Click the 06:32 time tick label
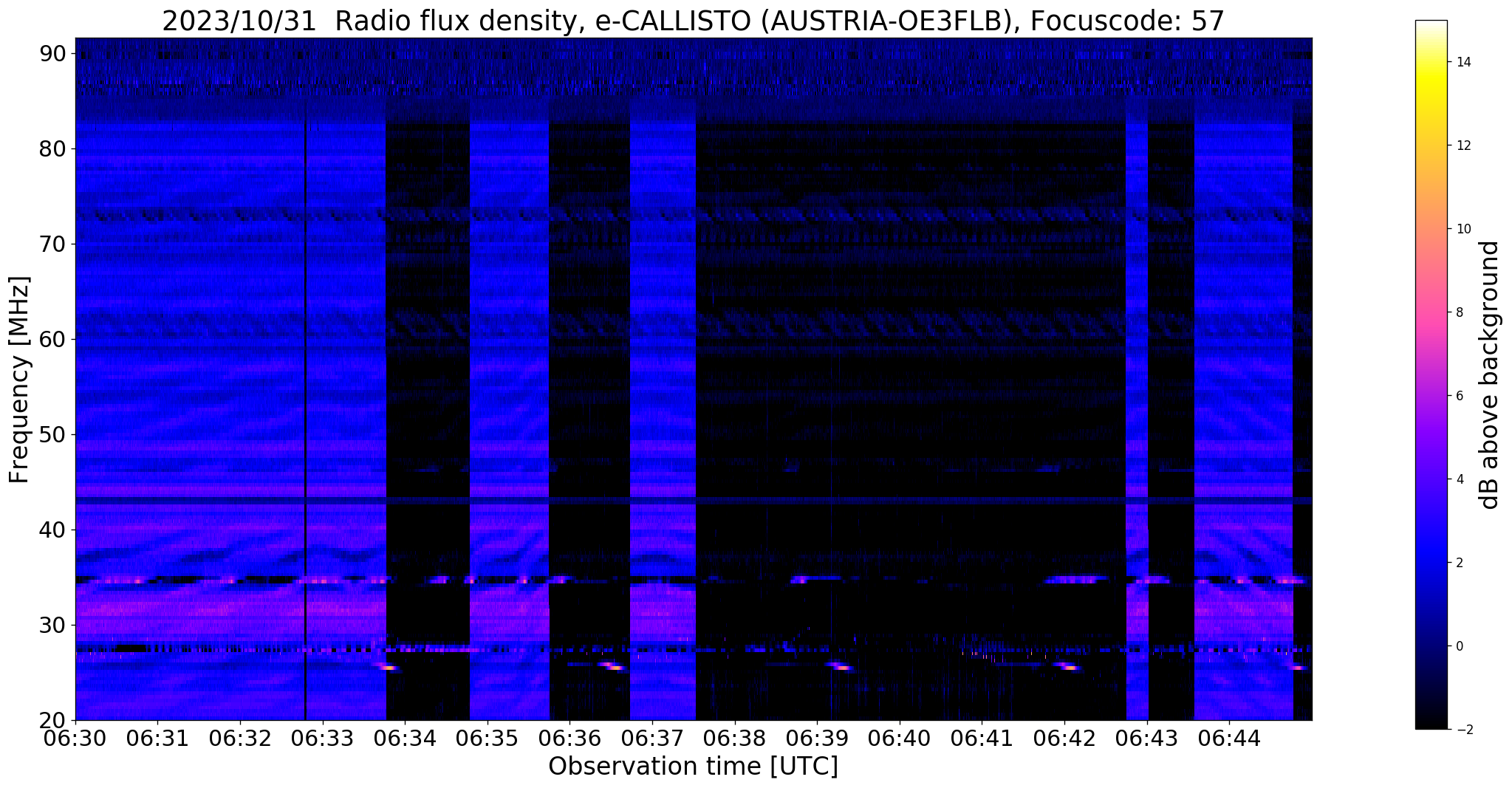This screenshot has height=788, width=1512. coord(240,738)
